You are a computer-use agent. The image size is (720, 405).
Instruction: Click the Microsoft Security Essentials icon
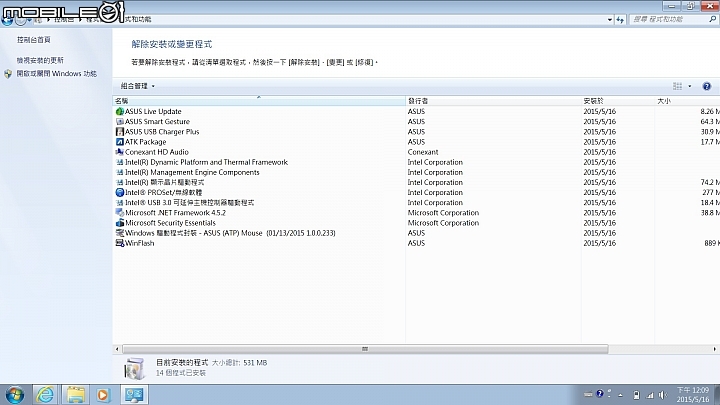pos(120,223)
